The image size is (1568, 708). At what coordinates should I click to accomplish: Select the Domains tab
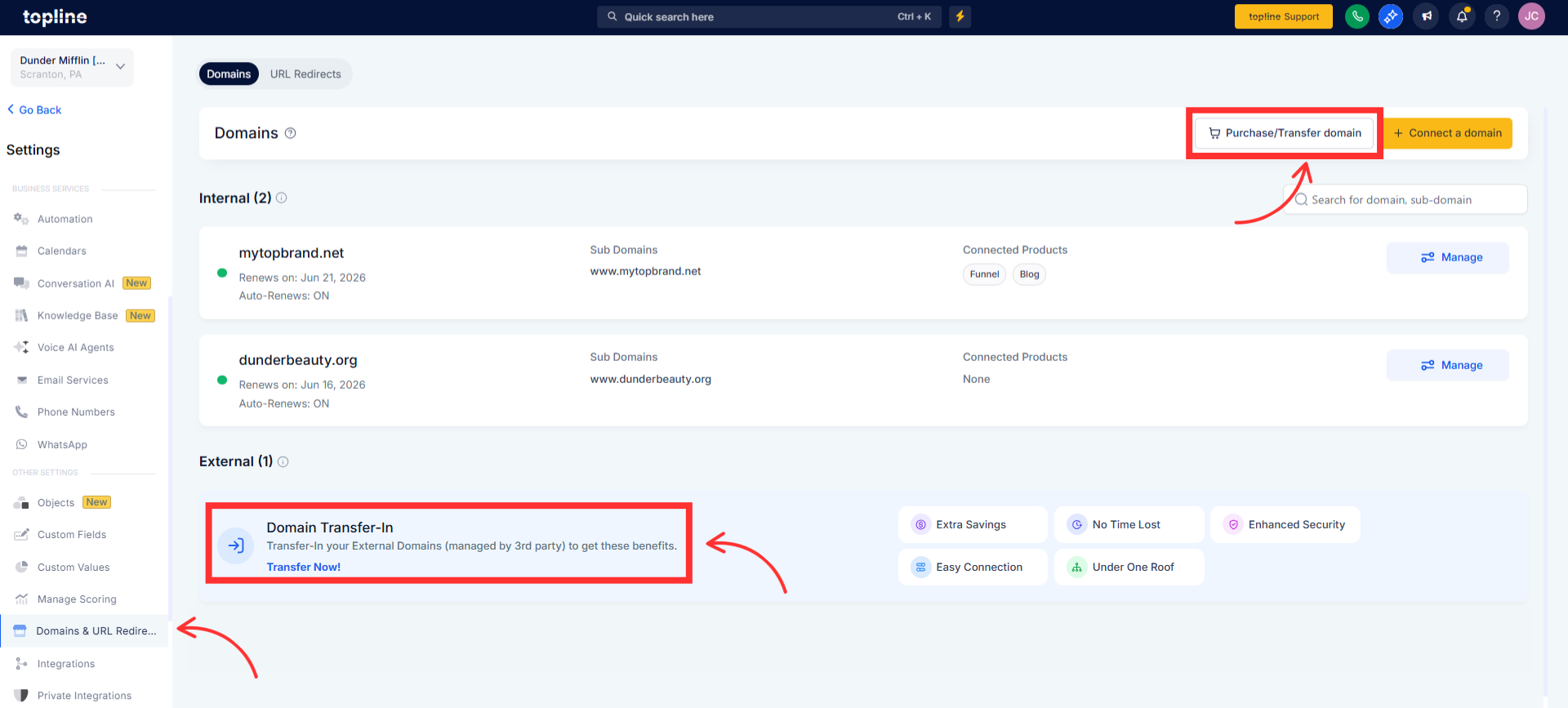(x=229, y=74)
